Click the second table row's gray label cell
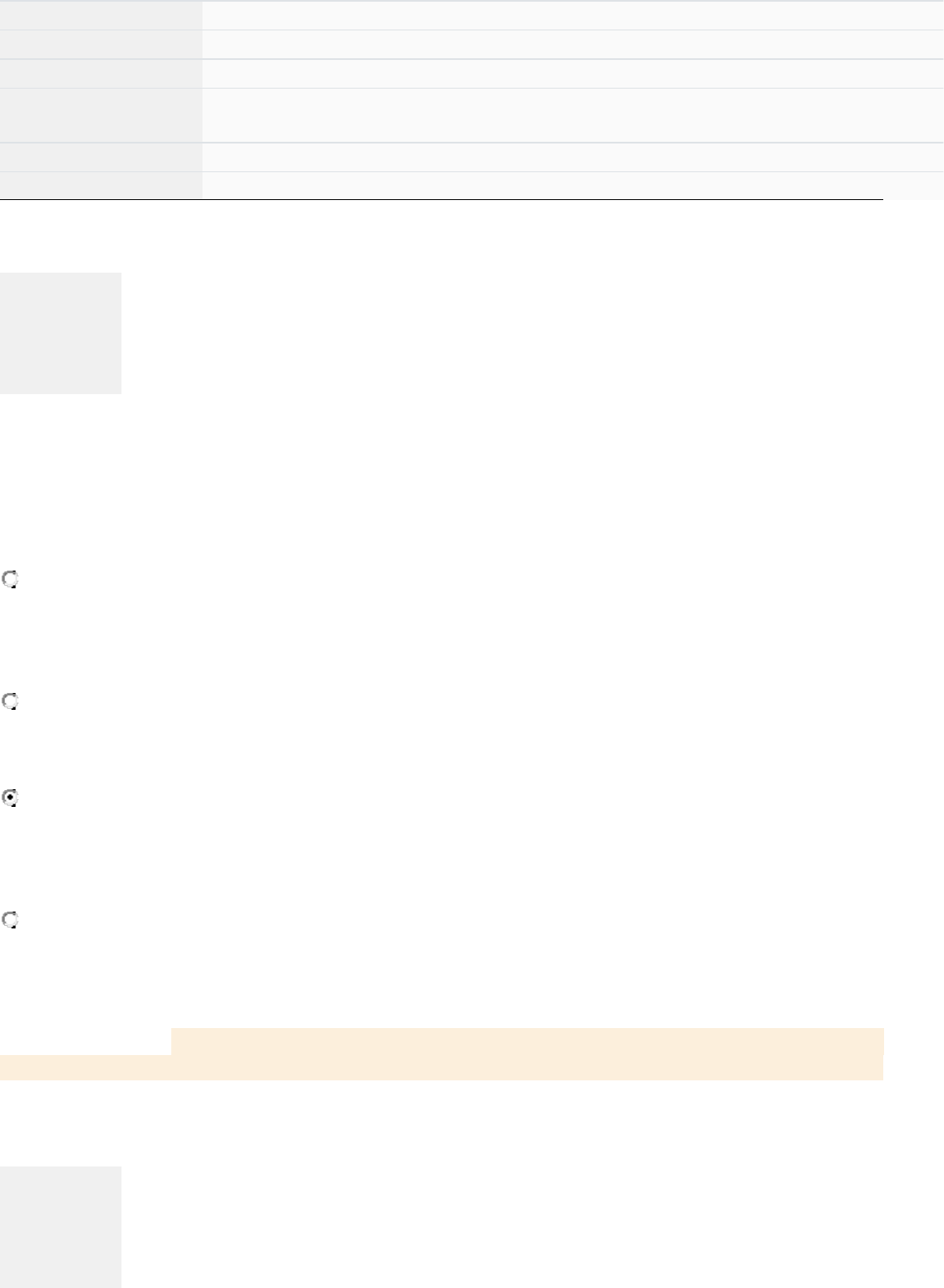Viewport: 944px width, 1288px height. (100, 45)
